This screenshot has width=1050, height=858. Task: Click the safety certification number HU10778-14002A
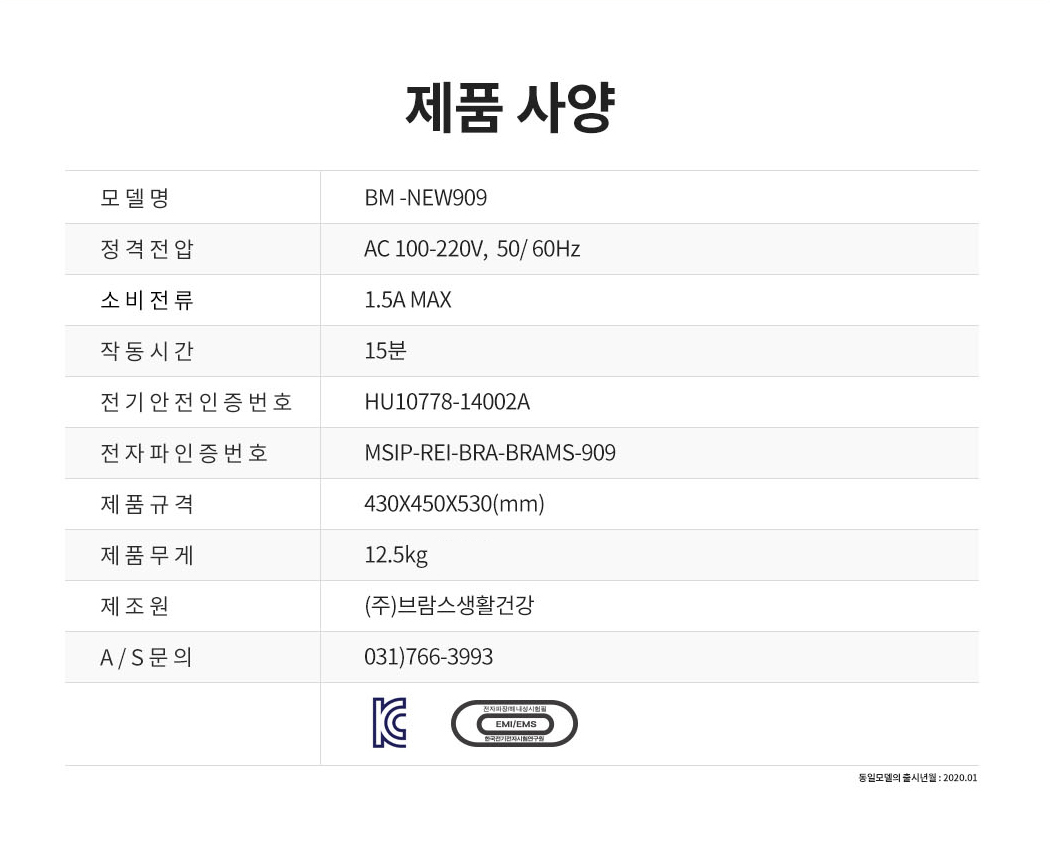coord(447,401)
